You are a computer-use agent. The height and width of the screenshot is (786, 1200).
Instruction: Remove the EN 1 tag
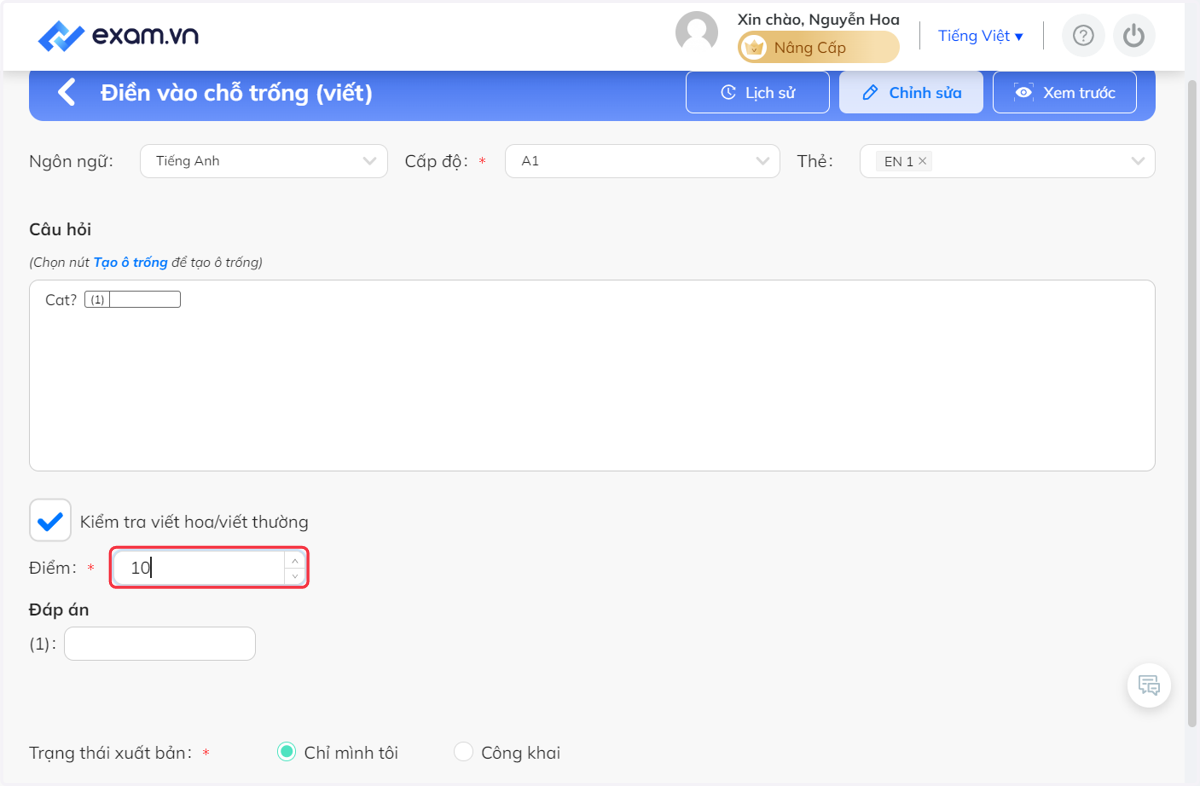click(x=923, y=161)
